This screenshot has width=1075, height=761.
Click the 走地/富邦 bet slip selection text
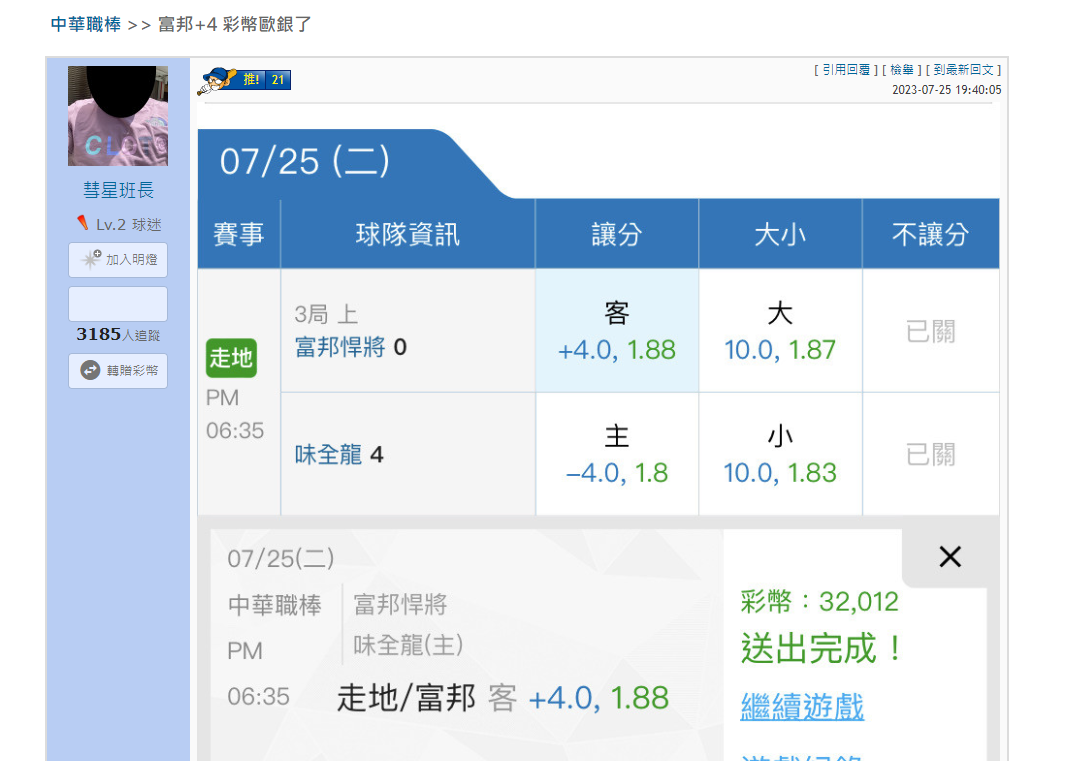406,699
